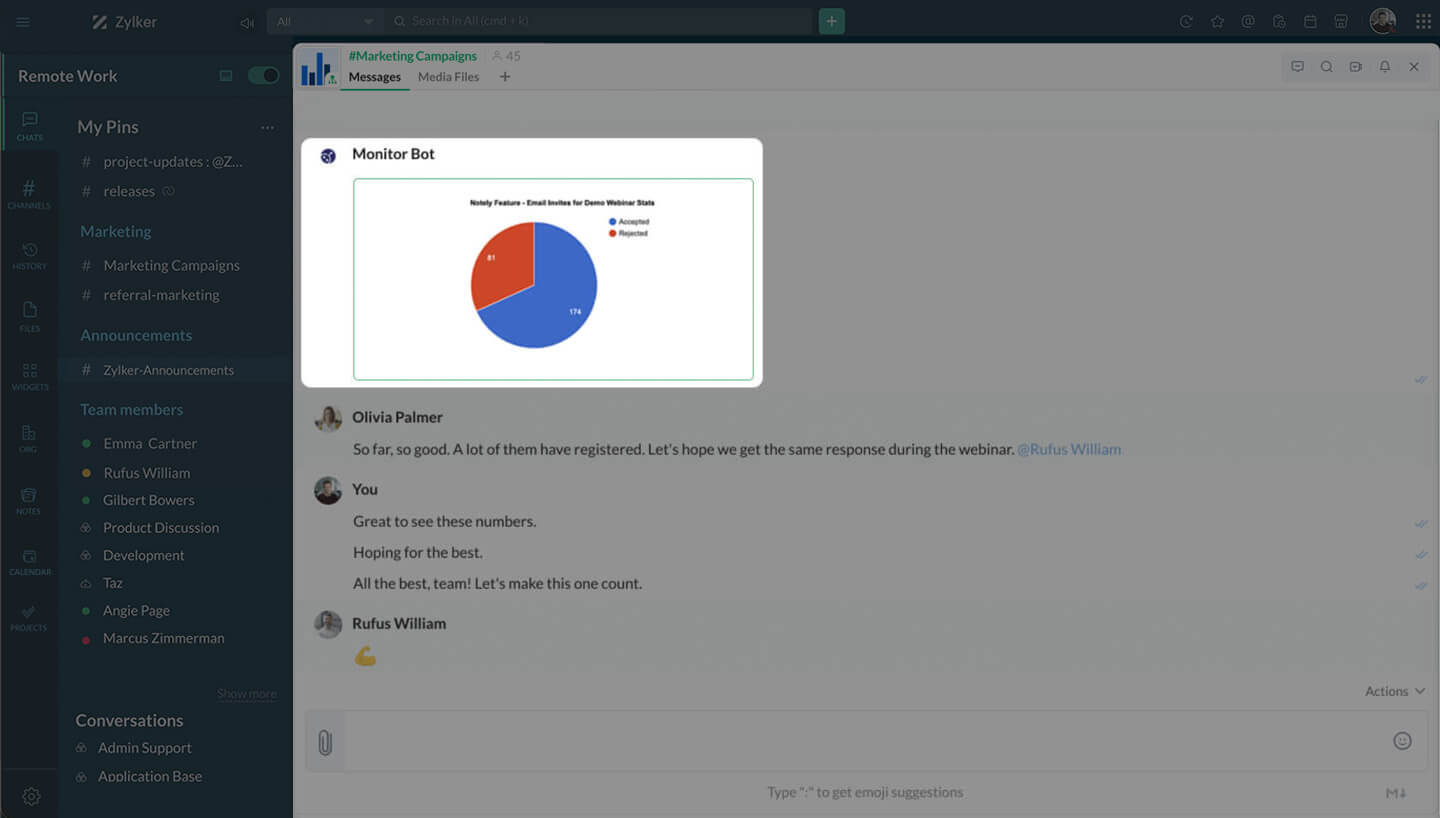Click the notification bell in chat header
The width and height of the screenshot is (1440, 818).
click(x=1385, y=67)
